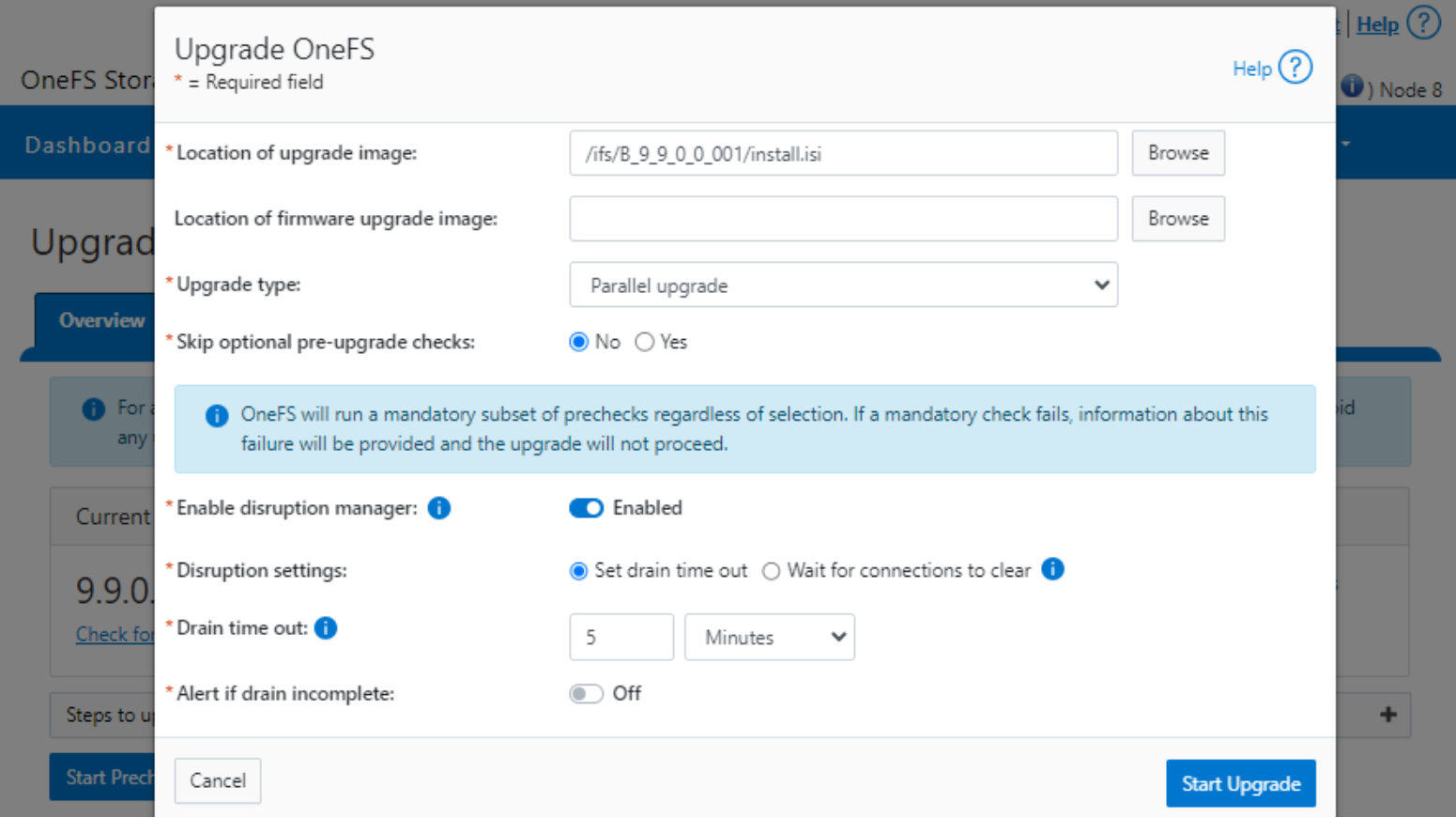Click the Start Upgrade button

tap(1241, 783)
